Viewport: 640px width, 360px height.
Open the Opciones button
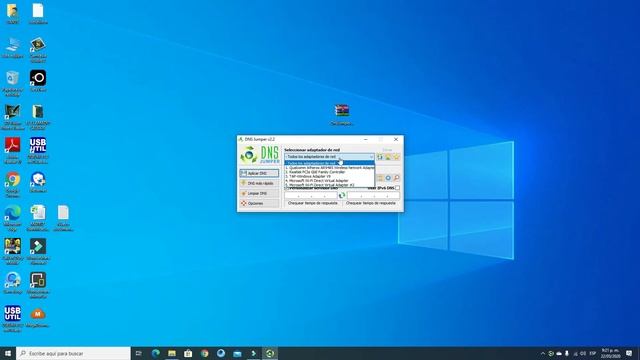coord(259,203)
